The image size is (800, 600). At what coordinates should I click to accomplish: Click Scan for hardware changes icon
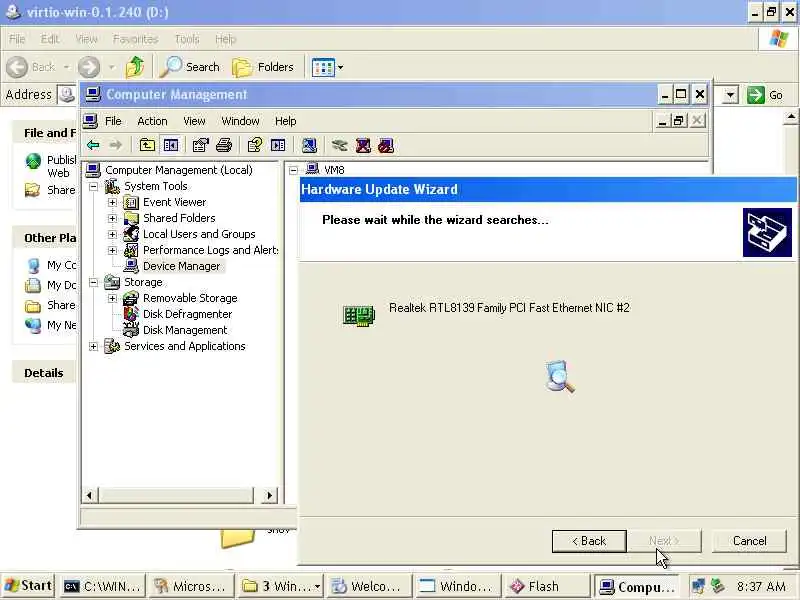[x=309, y=145]
